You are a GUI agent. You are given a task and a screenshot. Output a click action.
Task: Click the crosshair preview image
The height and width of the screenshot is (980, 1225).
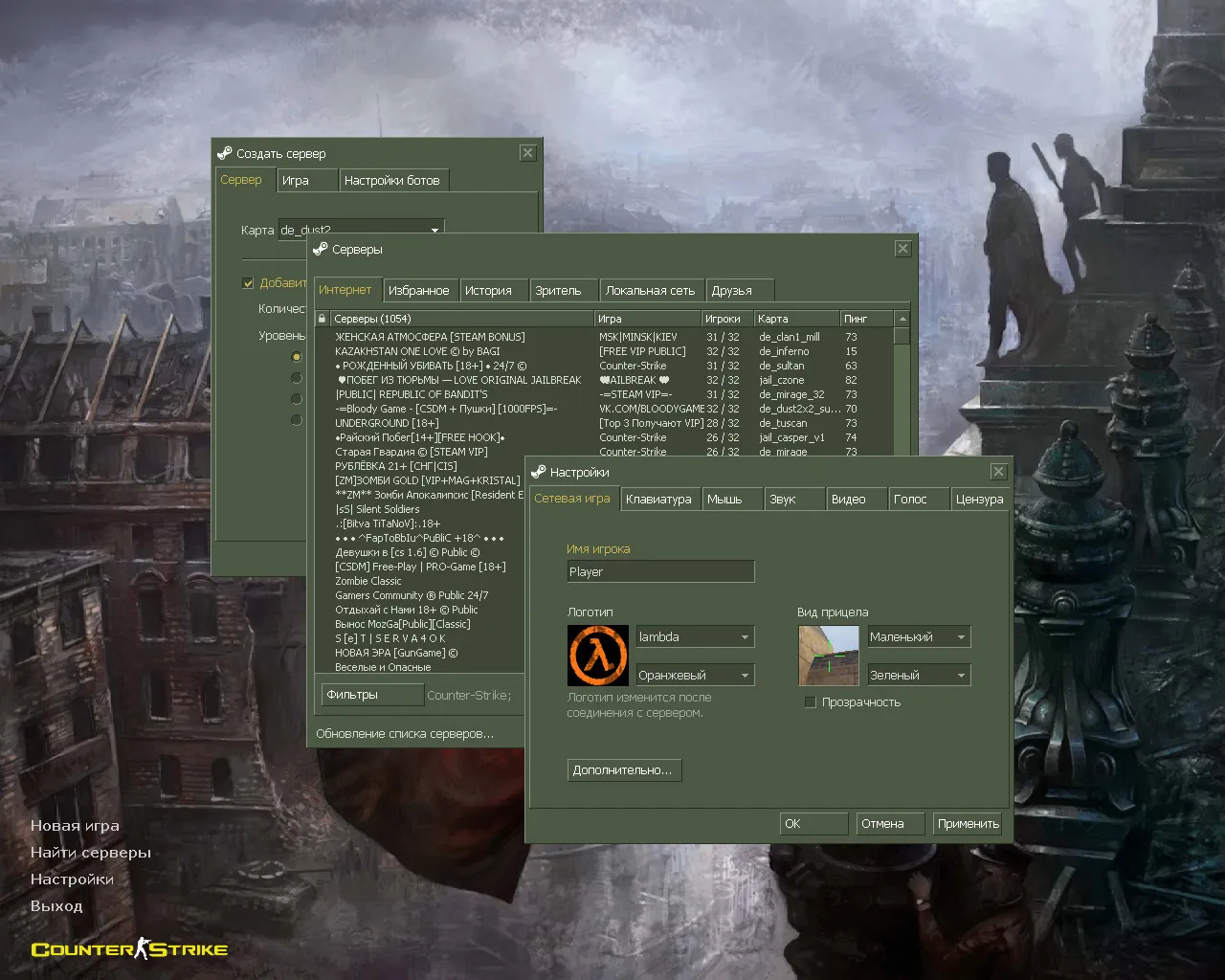pos(828,656)
